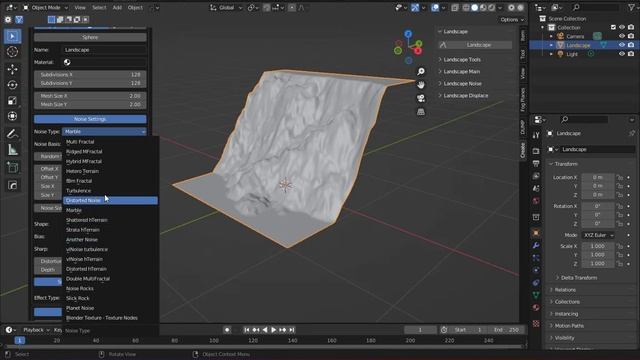Viewport: 640px width, 360px height.
Task: Select the Transform tool
Action: pyautogui.click(x=12, y=116)
